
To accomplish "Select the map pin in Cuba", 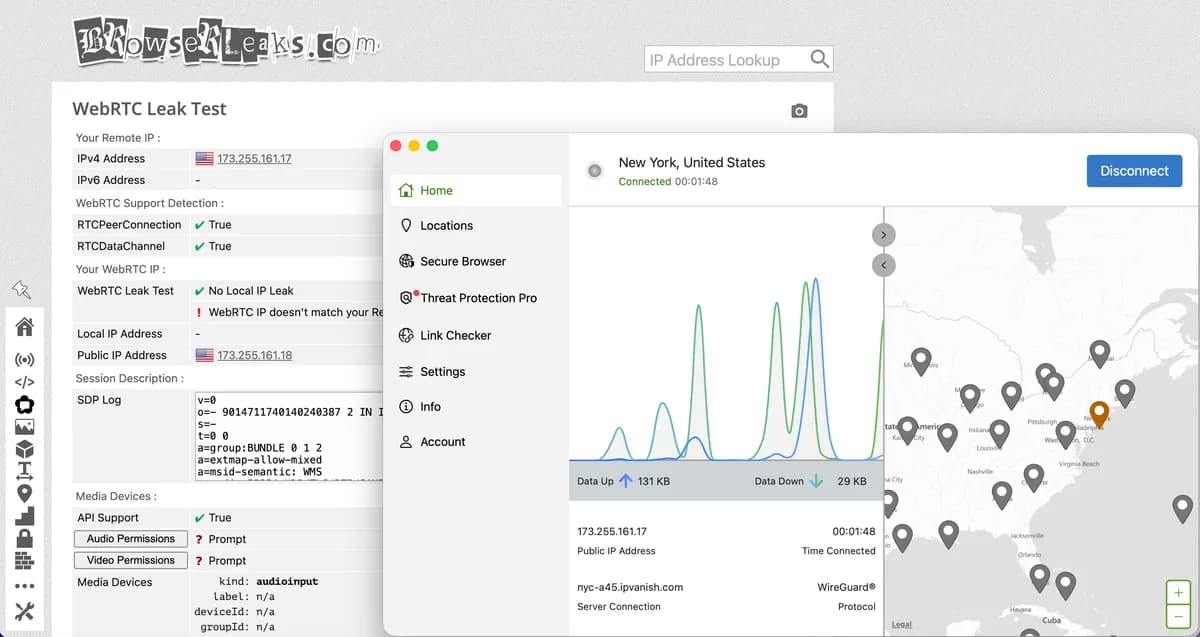I will pos(1029,633).
